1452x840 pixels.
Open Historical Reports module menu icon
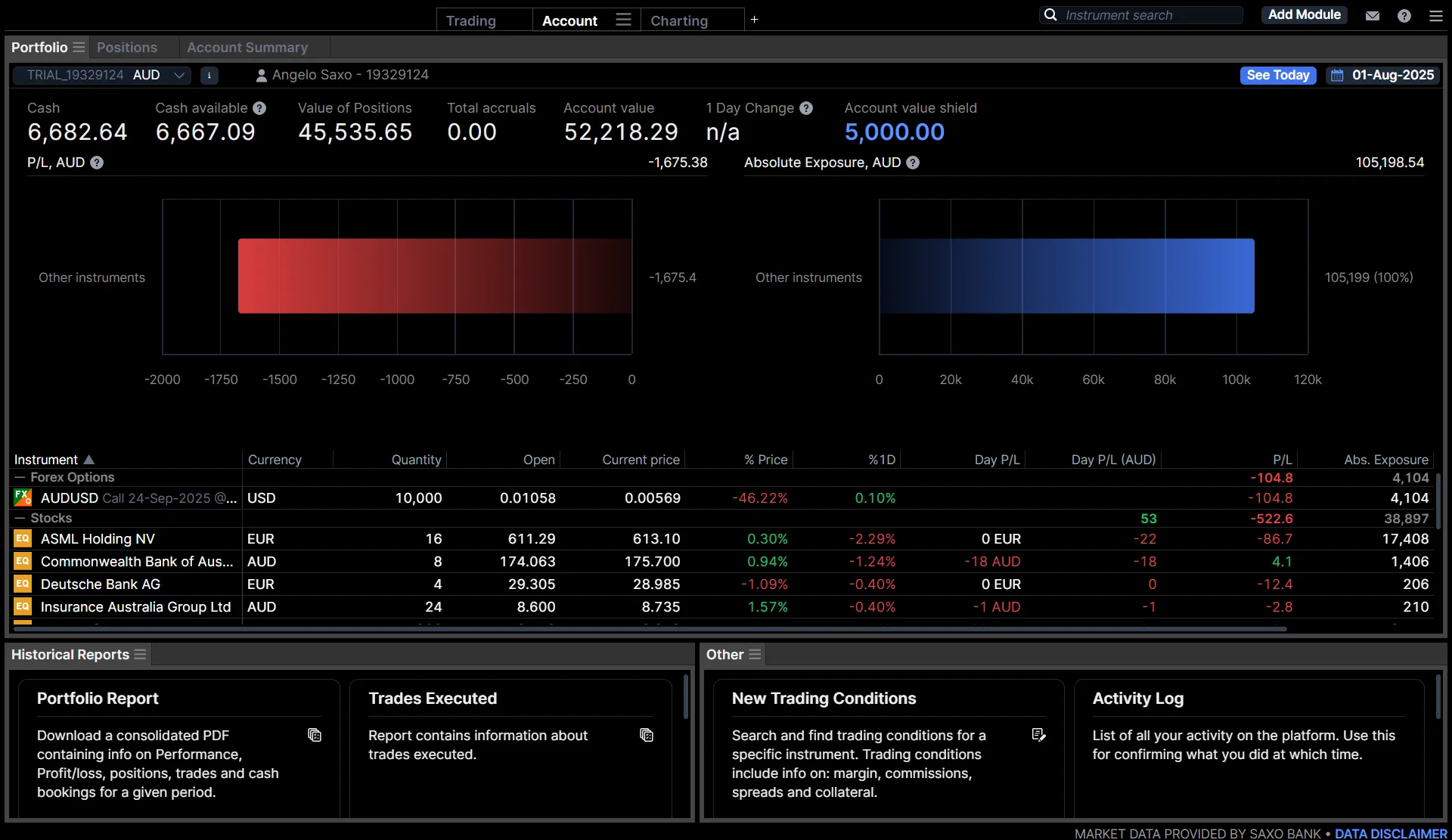[140, 654]
